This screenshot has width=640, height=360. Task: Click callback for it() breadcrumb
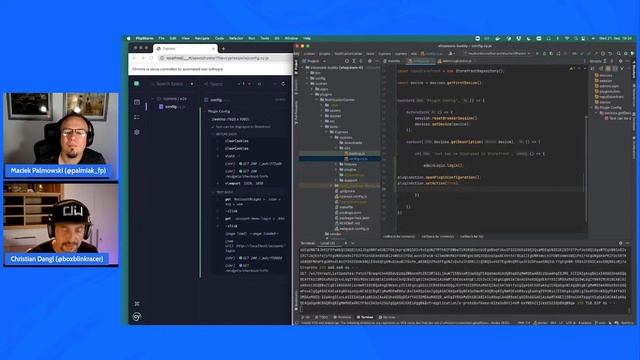472,236
